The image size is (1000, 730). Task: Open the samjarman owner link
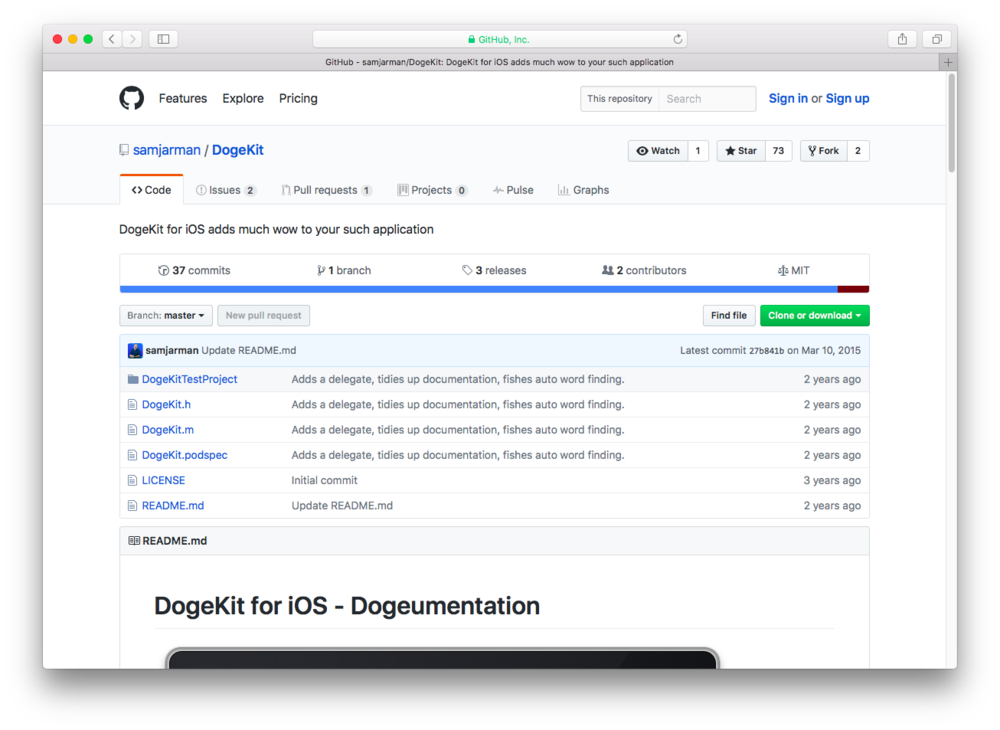pyautogui.click(x=166, y=150)
